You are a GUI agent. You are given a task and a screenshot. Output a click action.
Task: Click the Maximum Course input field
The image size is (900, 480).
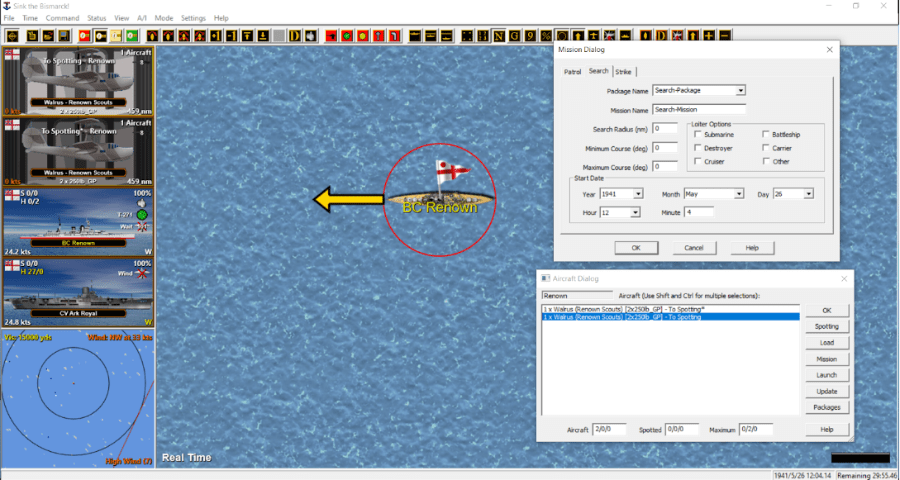[665, 167]
